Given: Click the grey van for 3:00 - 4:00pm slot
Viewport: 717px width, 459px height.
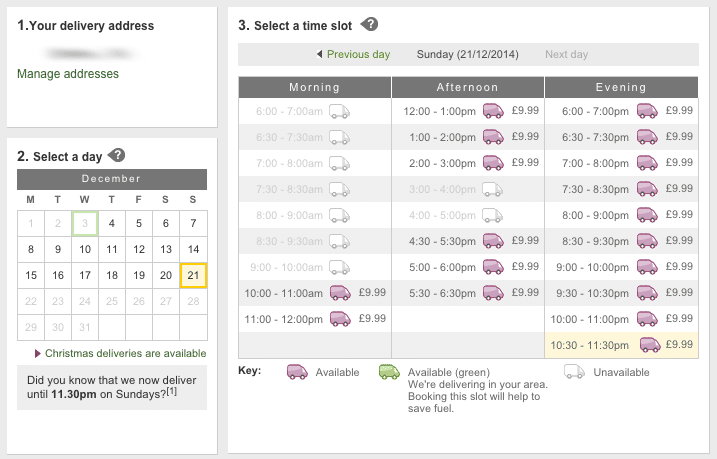Looking at the screenshot, I should click(493, 189).
